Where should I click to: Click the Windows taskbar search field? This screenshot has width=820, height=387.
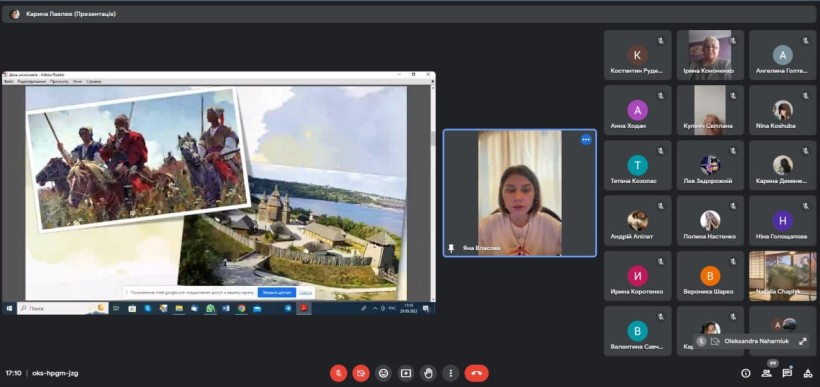click(63, 308)
